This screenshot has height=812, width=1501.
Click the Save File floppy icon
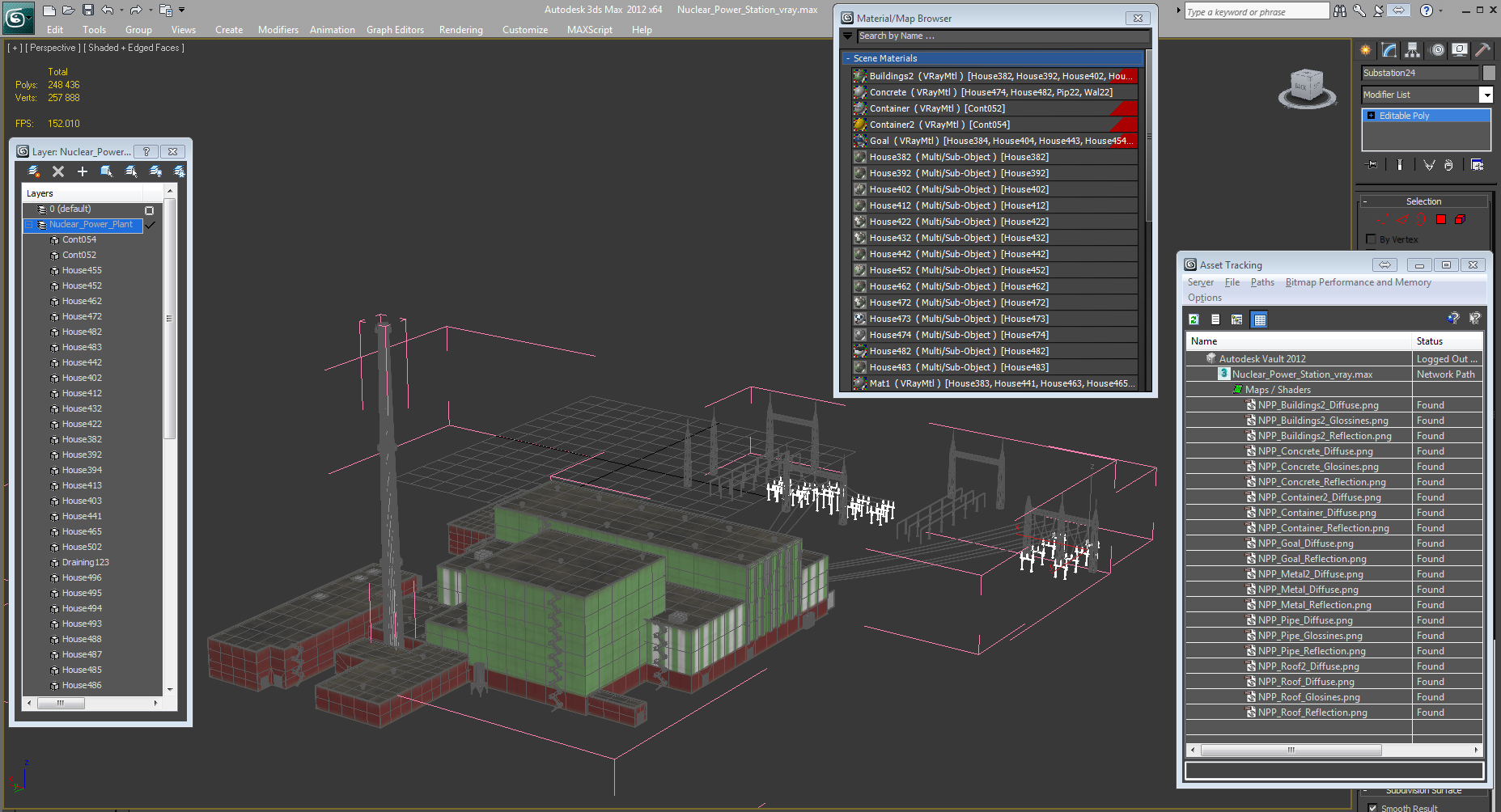pyautogui.click(x=88, y=10)
